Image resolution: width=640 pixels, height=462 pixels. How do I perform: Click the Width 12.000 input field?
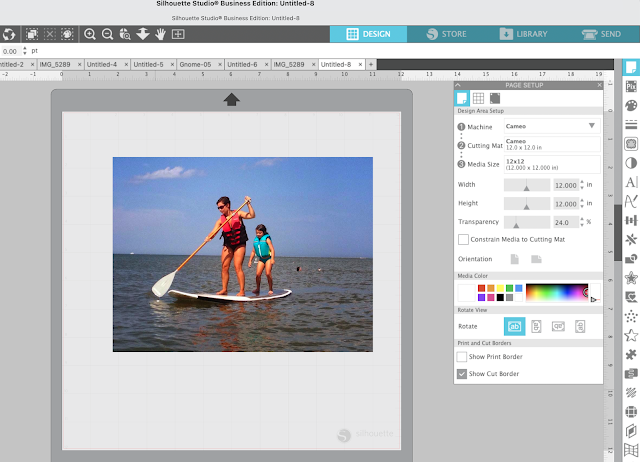[566, 185]
